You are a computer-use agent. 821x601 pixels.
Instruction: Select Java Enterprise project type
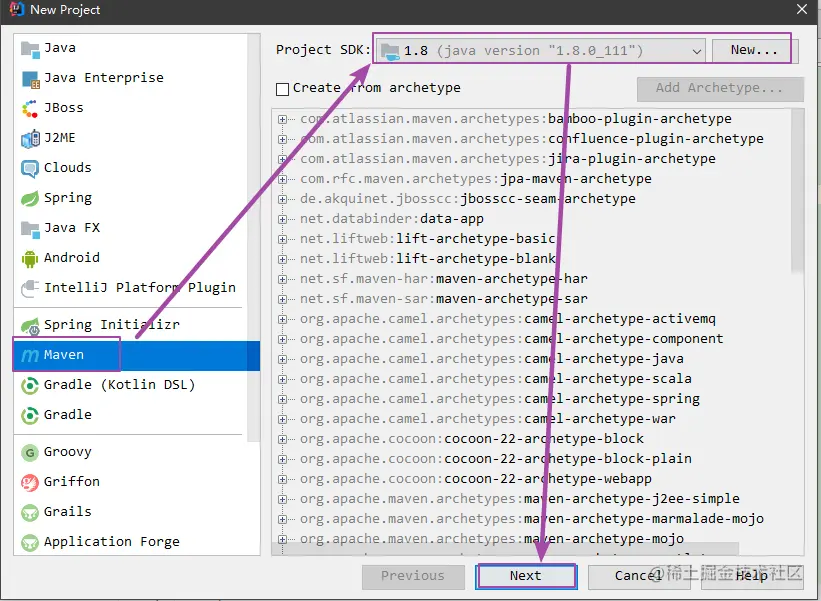[x=130, y=78]
